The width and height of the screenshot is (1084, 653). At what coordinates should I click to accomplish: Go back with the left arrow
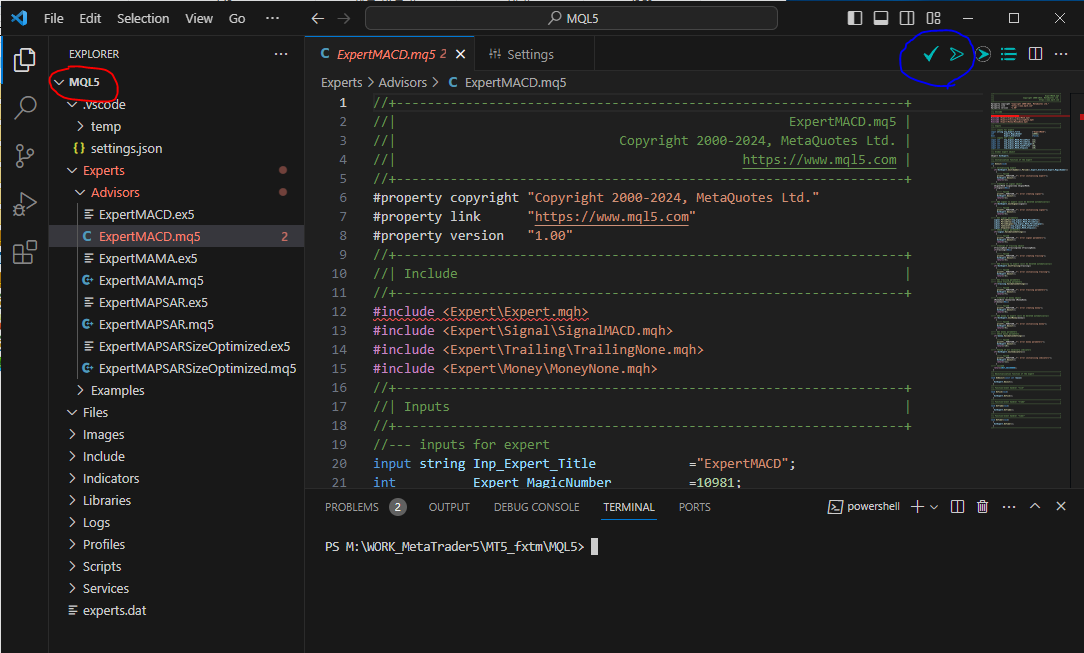(317, 19)
